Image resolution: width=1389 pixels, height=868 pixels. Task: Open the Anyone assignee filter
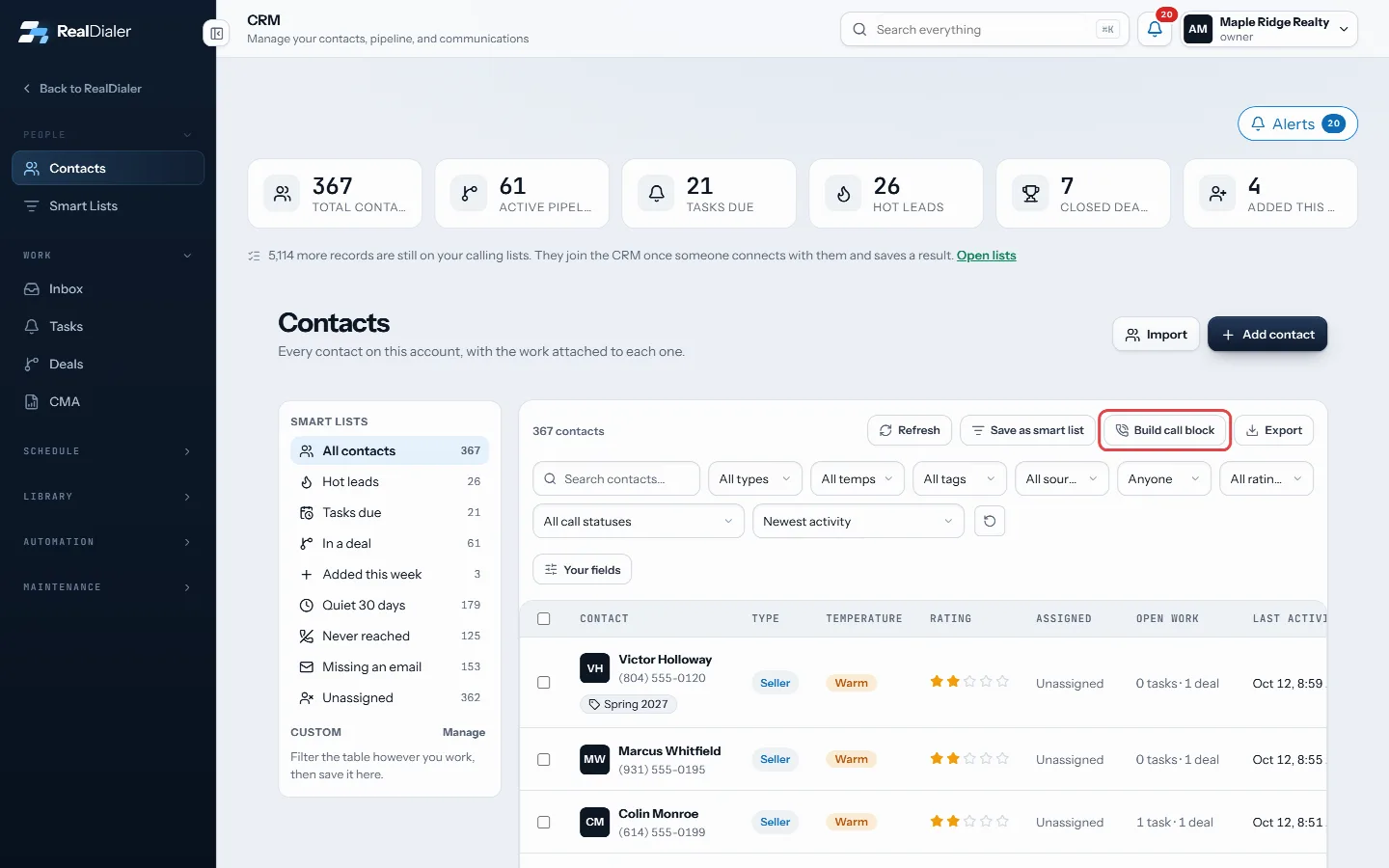pyautogui.click(x=1164, y=478)
